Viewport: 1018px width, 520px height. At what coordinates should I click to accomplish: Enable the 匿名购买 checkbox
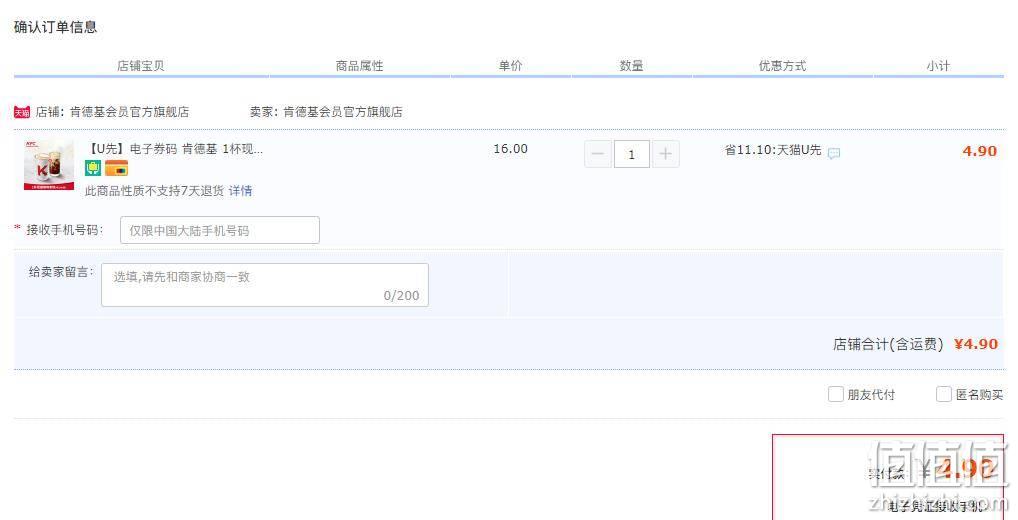click(x=944, y=394)
